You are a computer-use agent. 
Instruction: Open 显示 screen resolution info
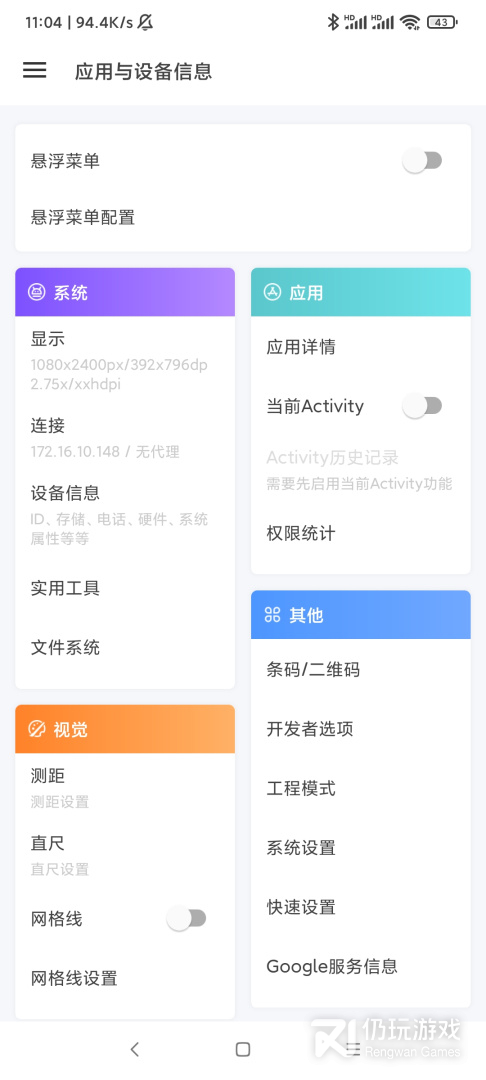click(125, 360)
